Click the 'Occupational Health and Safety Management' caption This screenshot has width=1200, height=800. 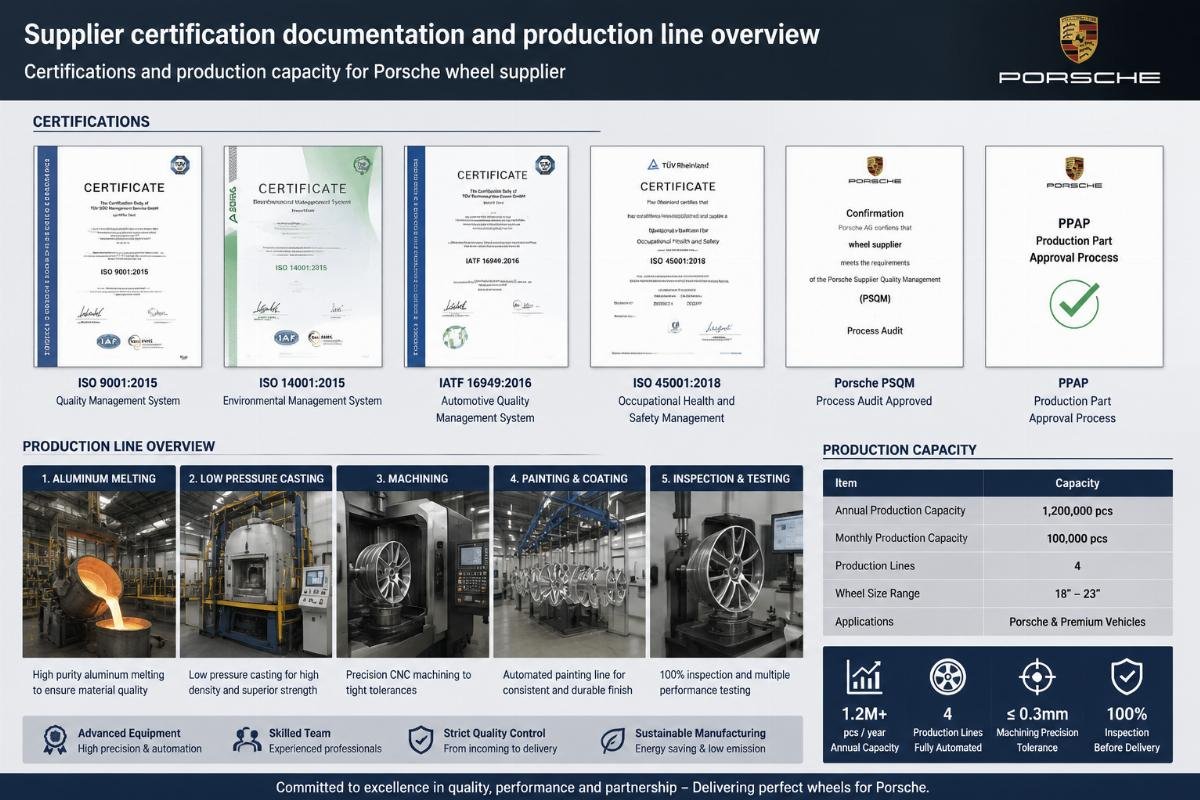coord(677,409)
